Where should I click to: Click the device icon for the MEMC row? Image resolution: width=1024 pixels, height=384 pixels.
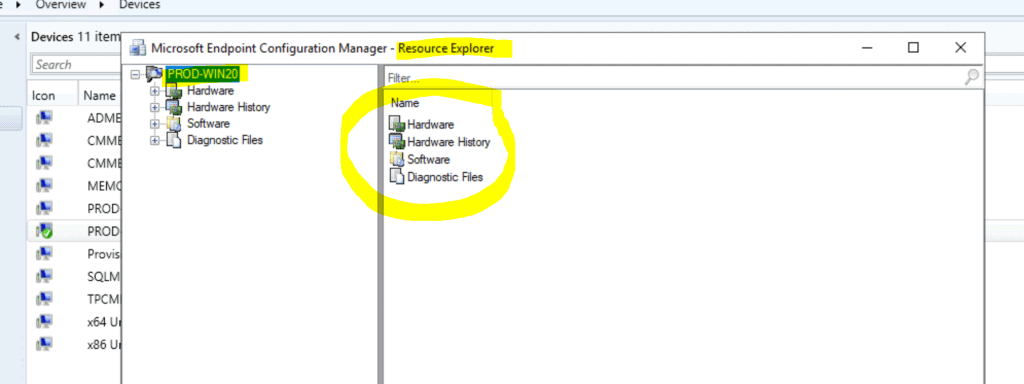pyautogui.click(x=44, y=185)
